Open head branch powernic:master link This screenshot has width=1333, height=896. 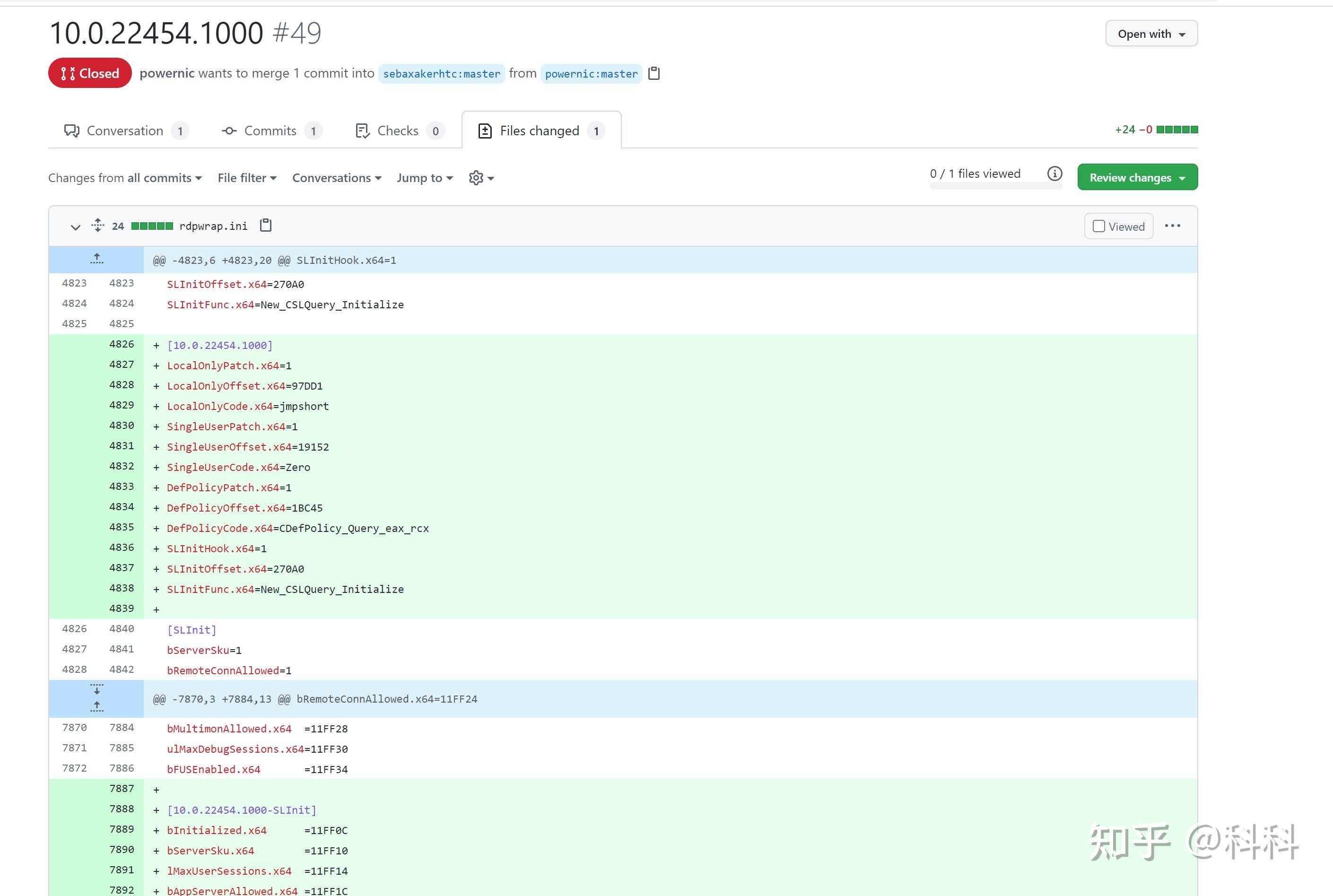591,74
